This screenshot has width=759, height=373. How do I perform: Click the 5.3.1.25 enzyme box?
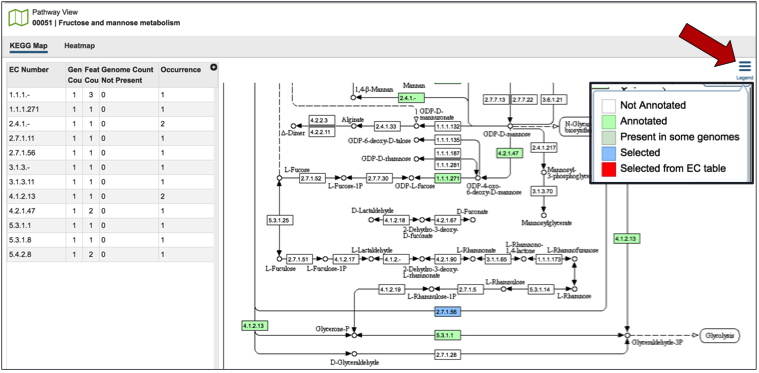pyautogui.click(x=279, y=220)
